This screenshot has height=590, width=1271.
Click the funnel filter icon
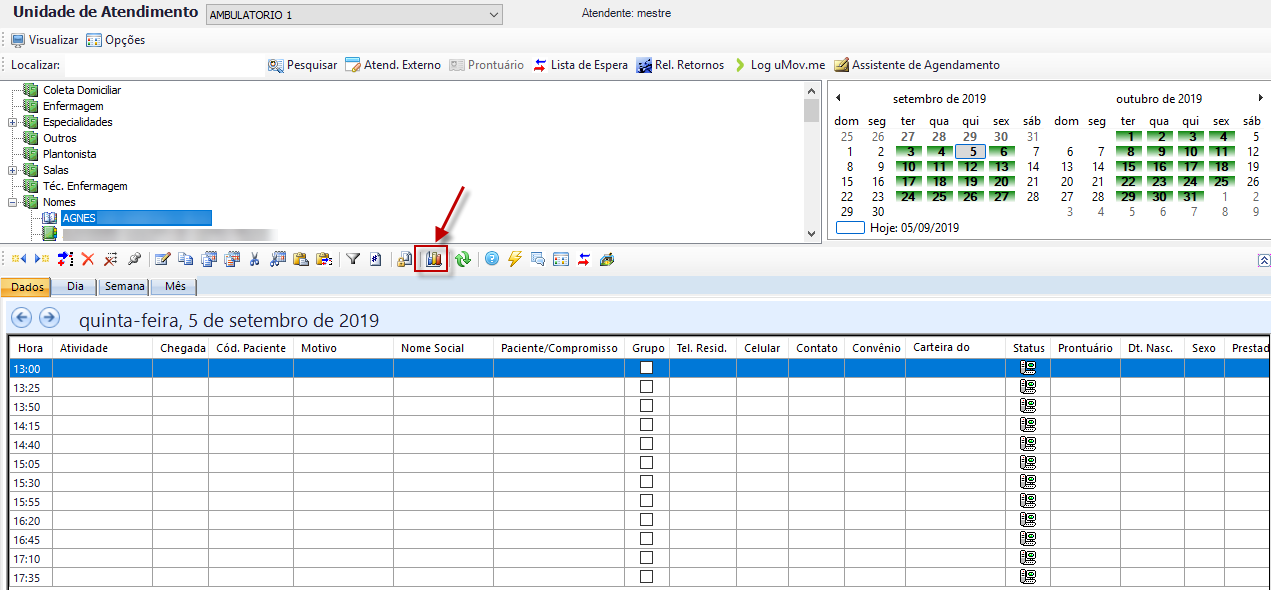[353, 259]
